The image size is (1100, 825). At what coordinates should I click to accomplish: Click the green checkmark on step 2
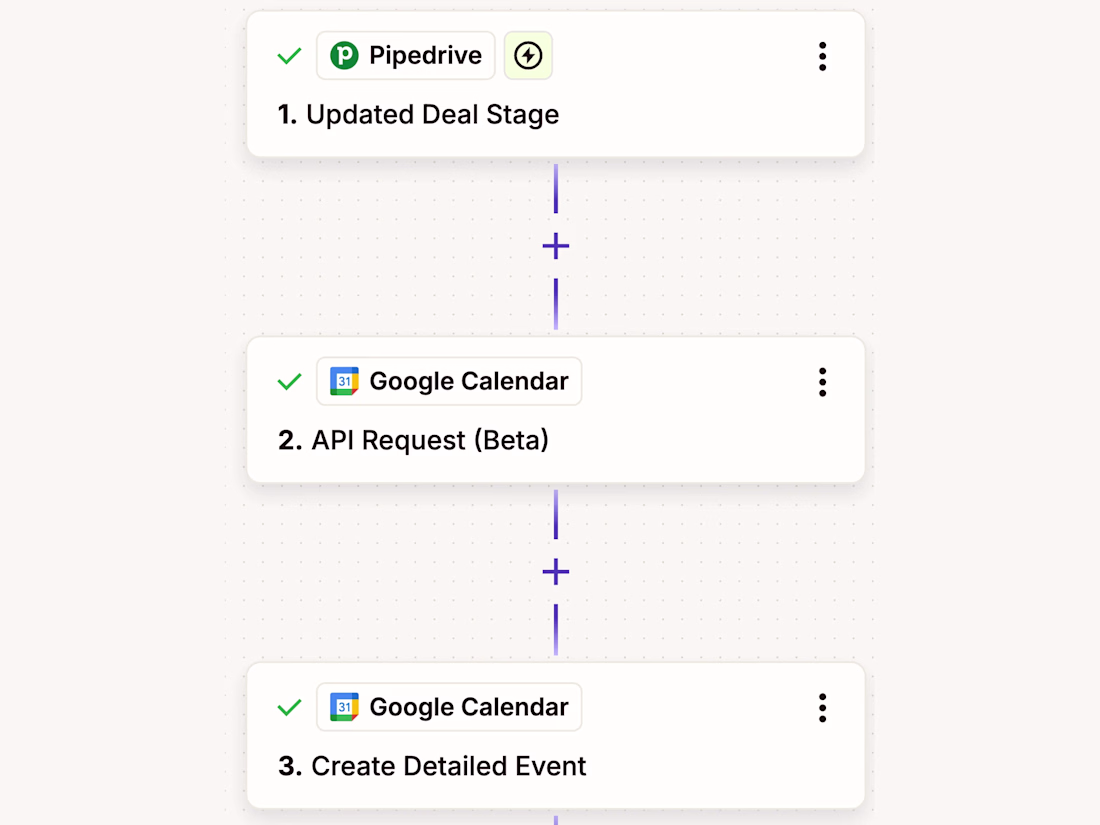289,382
